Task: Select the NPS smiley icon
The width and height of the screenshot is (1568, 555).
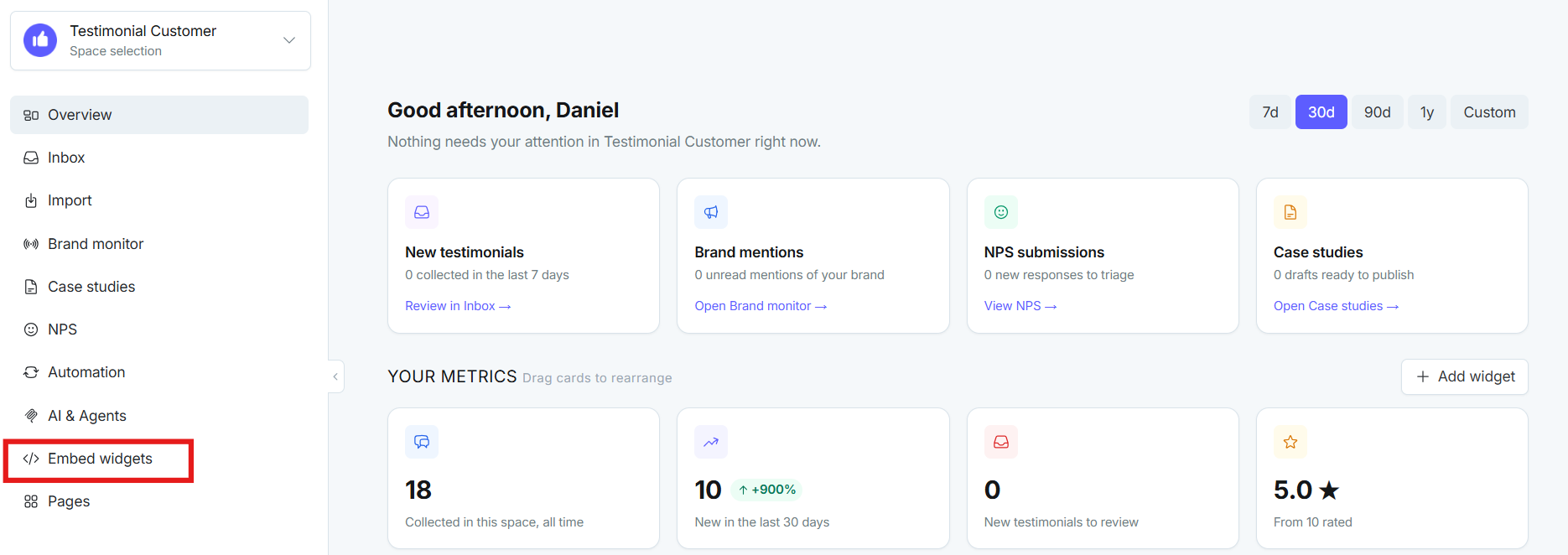Action: [x=31, y=329]
